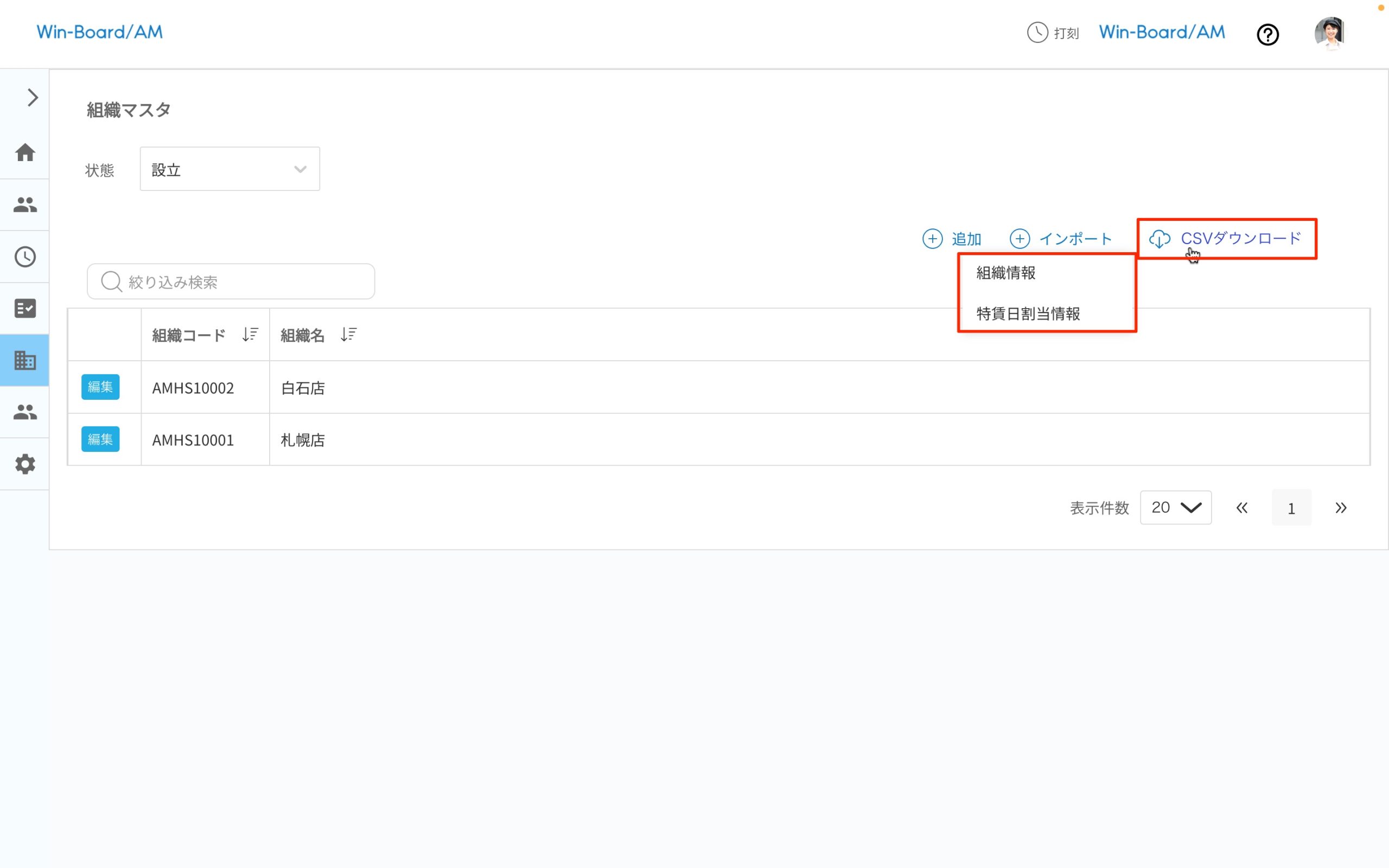This screenshot has height=868, width=1389.
Task: Click 編集 button for 白石店
Action: click(100, 387)
